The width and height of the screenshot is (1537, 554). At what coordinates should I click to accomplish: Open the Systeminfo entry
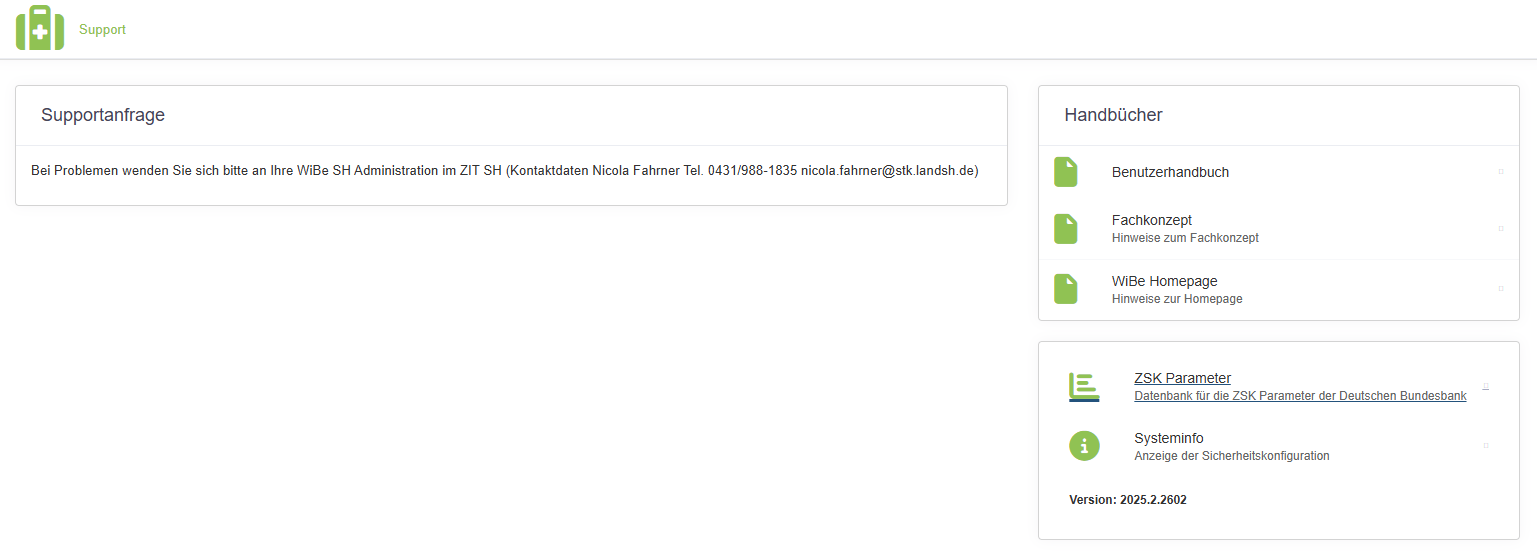[x=1168, y=438]
